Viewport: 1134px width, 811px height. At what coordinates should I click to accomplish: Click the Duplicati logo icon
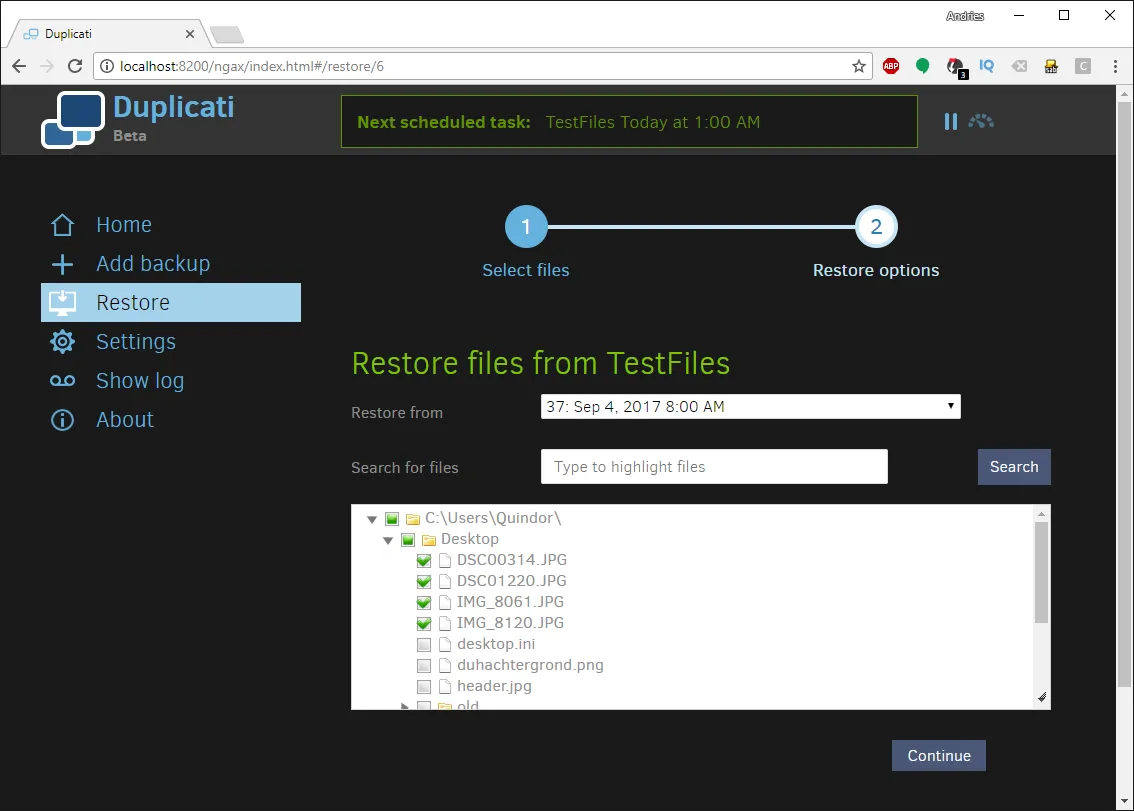click(x=72, y=120)
